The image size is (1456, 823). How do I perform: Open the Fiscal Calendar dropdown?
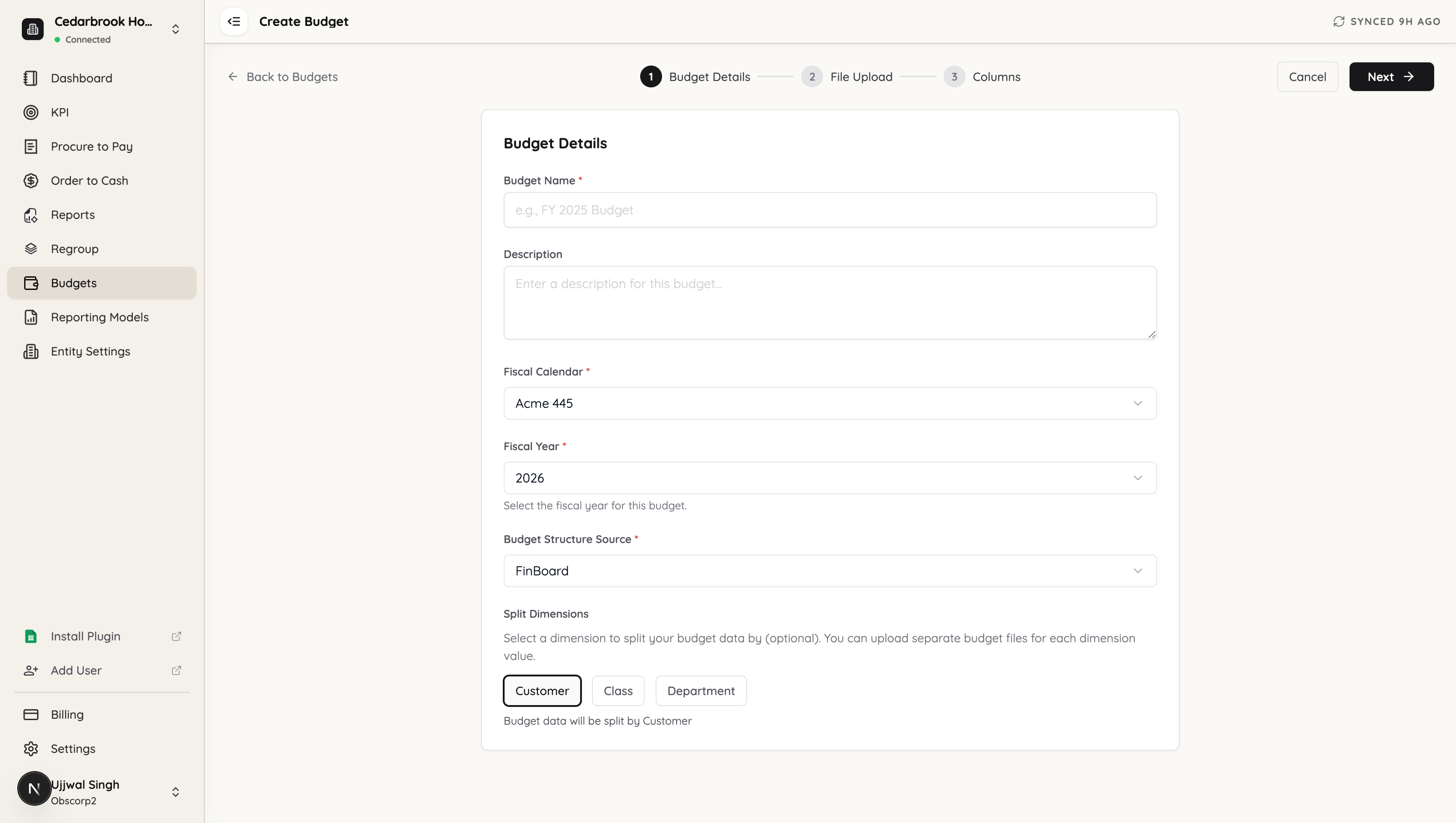pos(830,403)
